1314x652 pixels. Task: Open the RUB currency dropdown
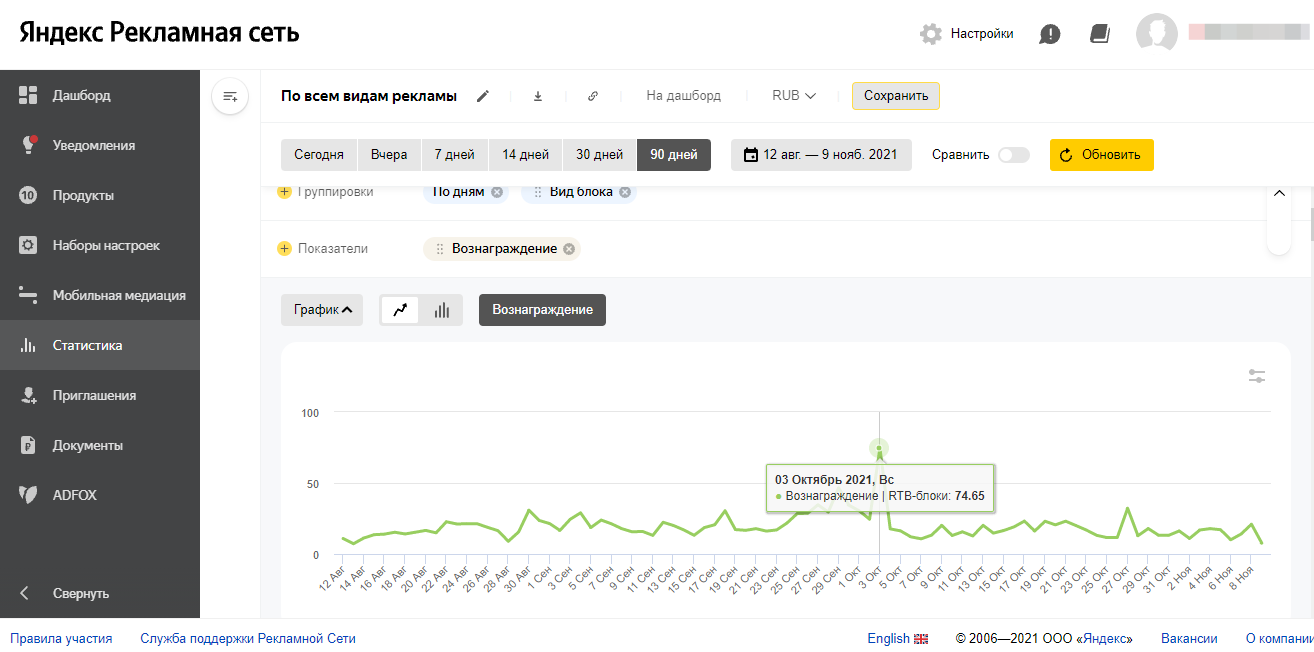point(794,96)
